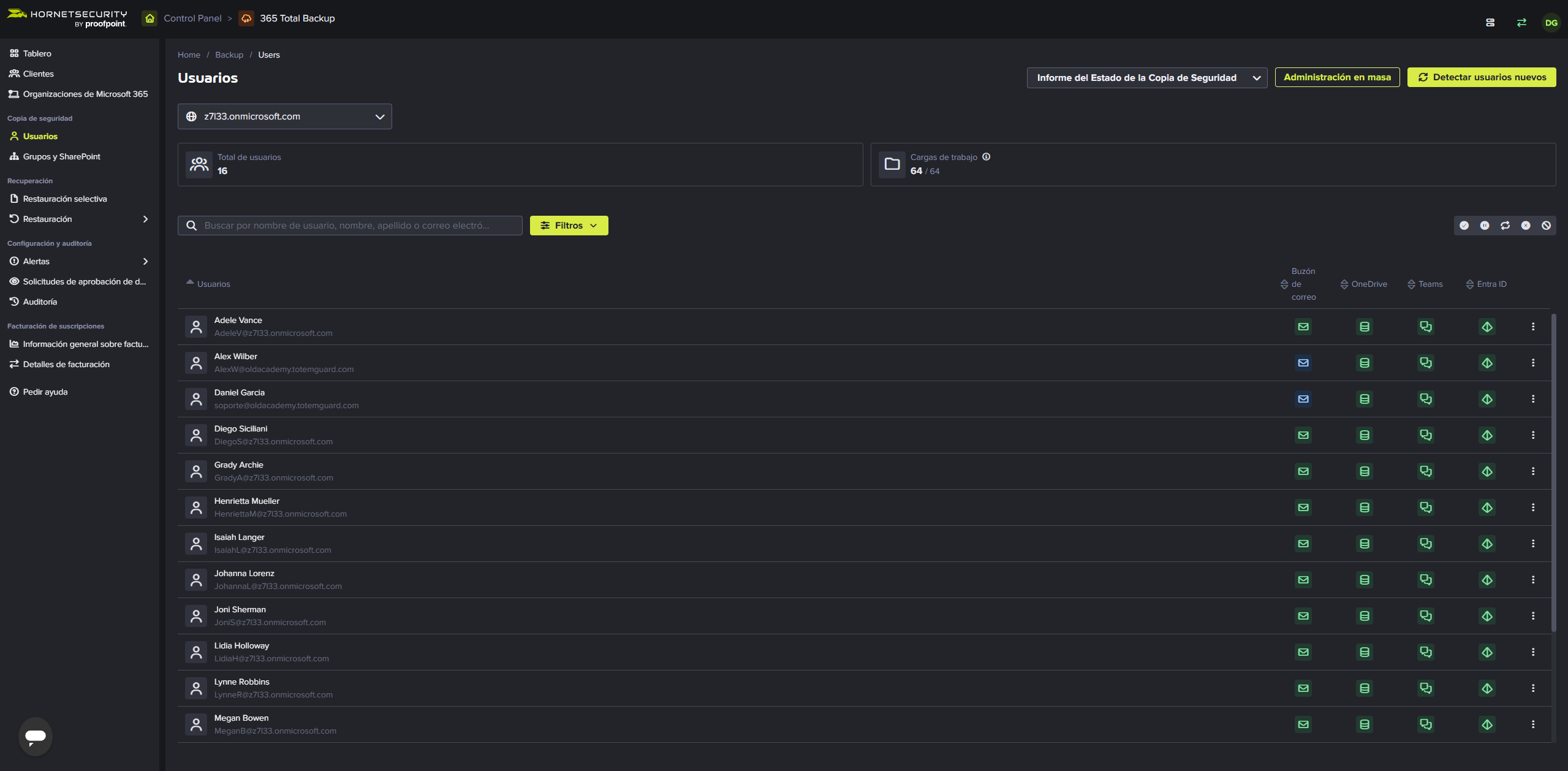Toggle Diego Siciliani's OneDrive backup icon
Screen dimensions: 1568x771
pos(1364,435)
